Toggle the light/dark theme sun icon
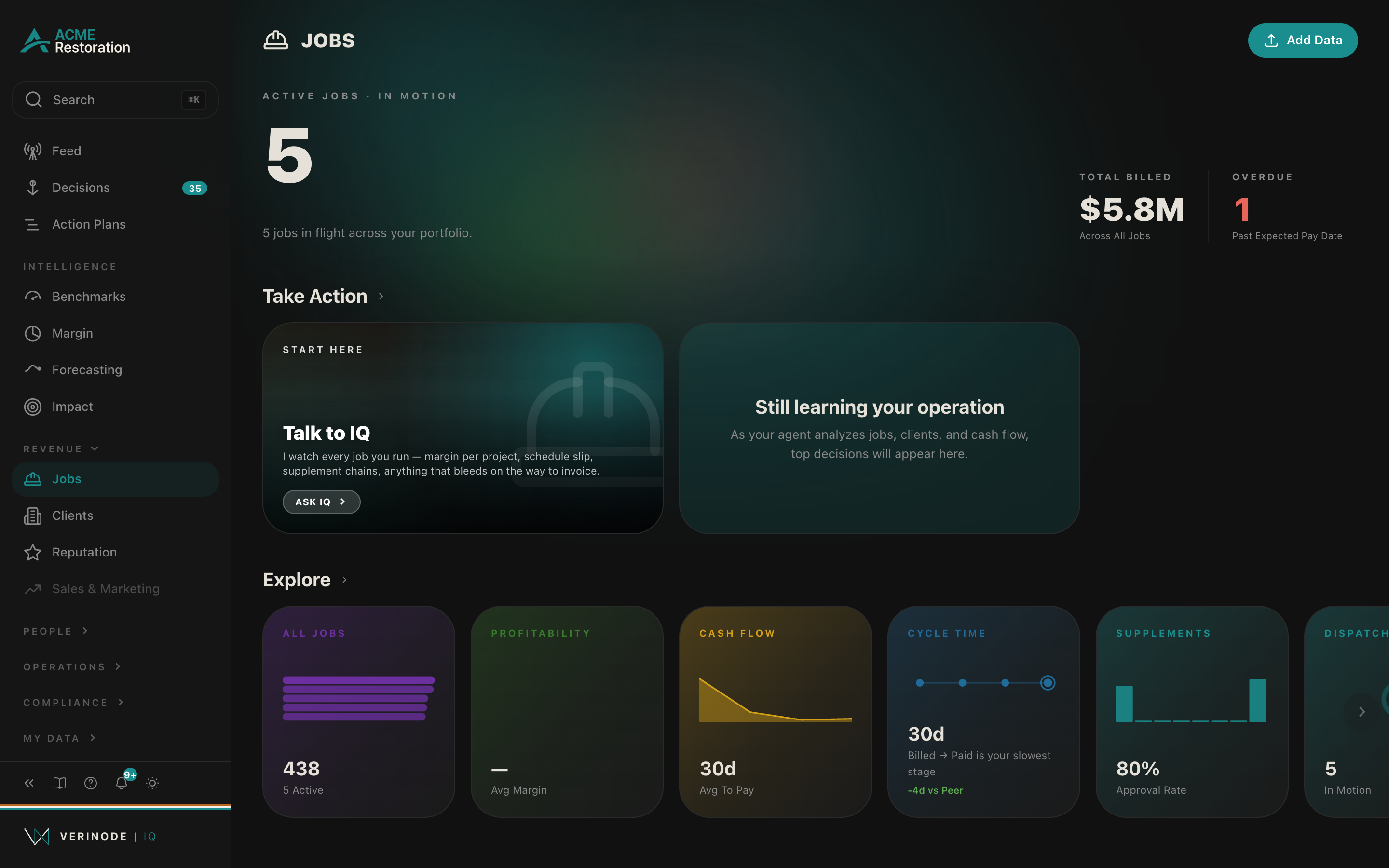The width and height of the screenshot is (1389, 868). point(152,783)
